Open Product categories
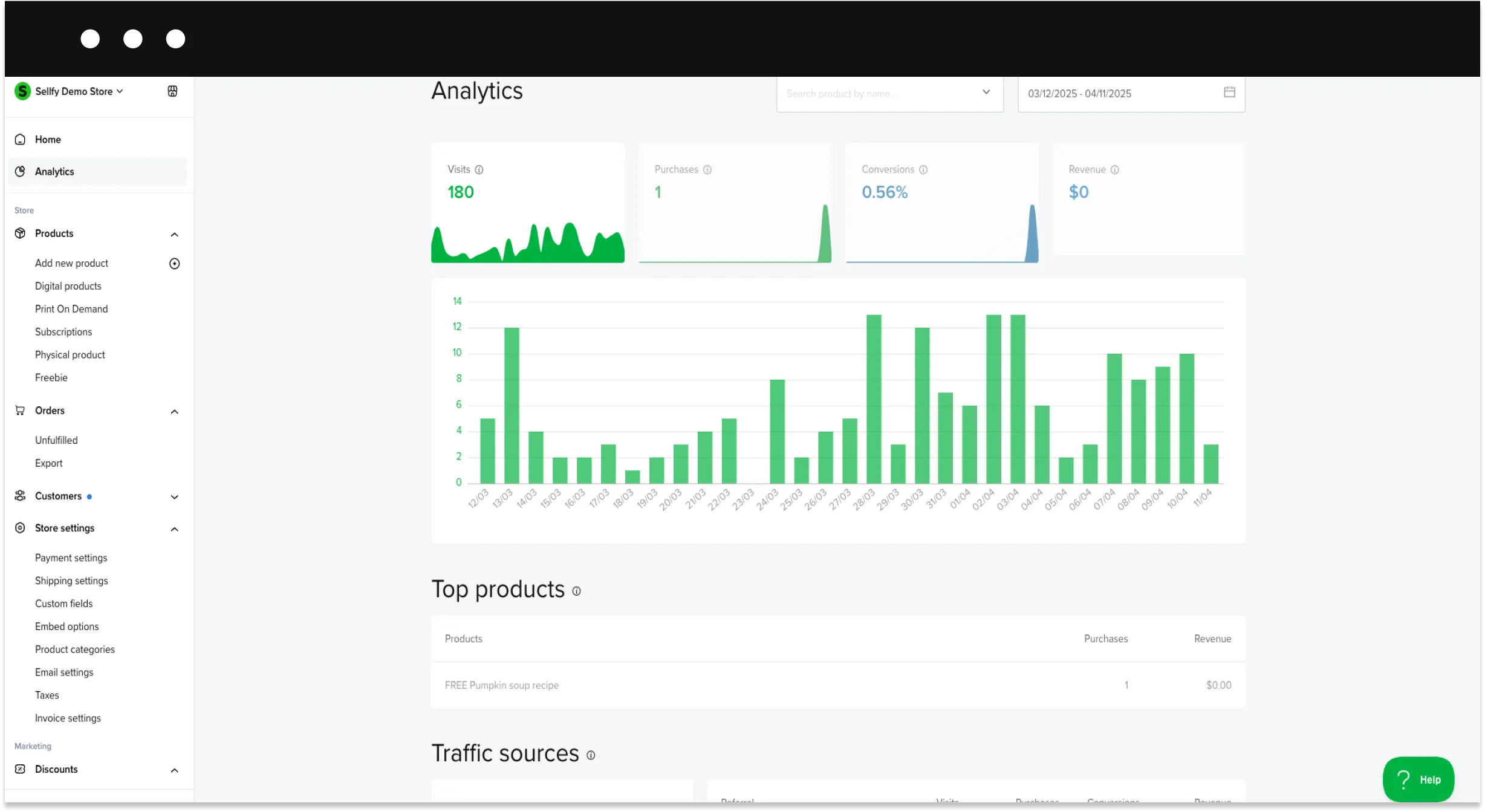Screen dimensions: 1485x812 coord(75,650)
